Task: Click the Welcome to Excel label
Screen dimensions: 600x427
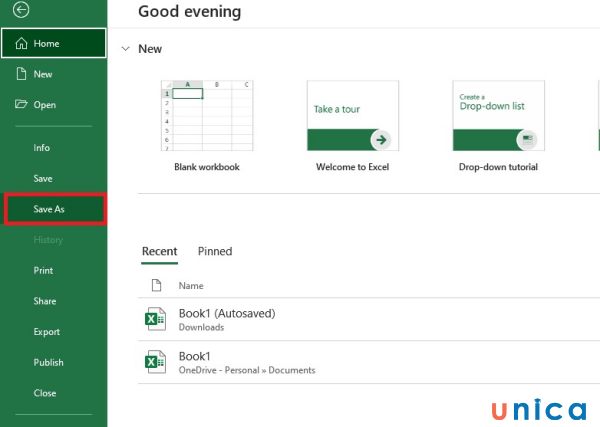Action: coord(352,167)
